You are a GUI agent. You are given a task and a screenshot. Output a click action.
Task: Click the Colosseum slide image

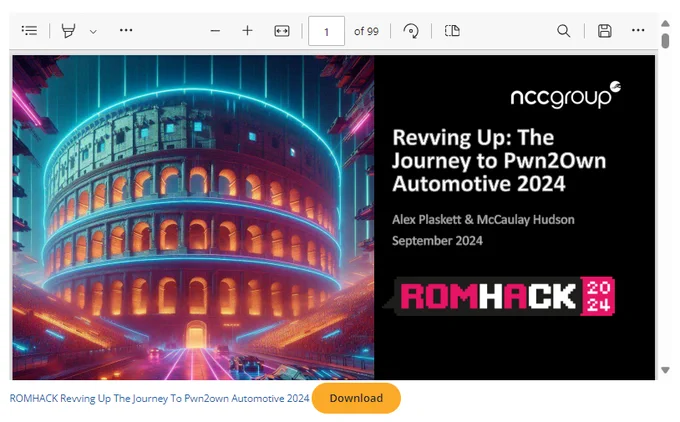(193, 217)
